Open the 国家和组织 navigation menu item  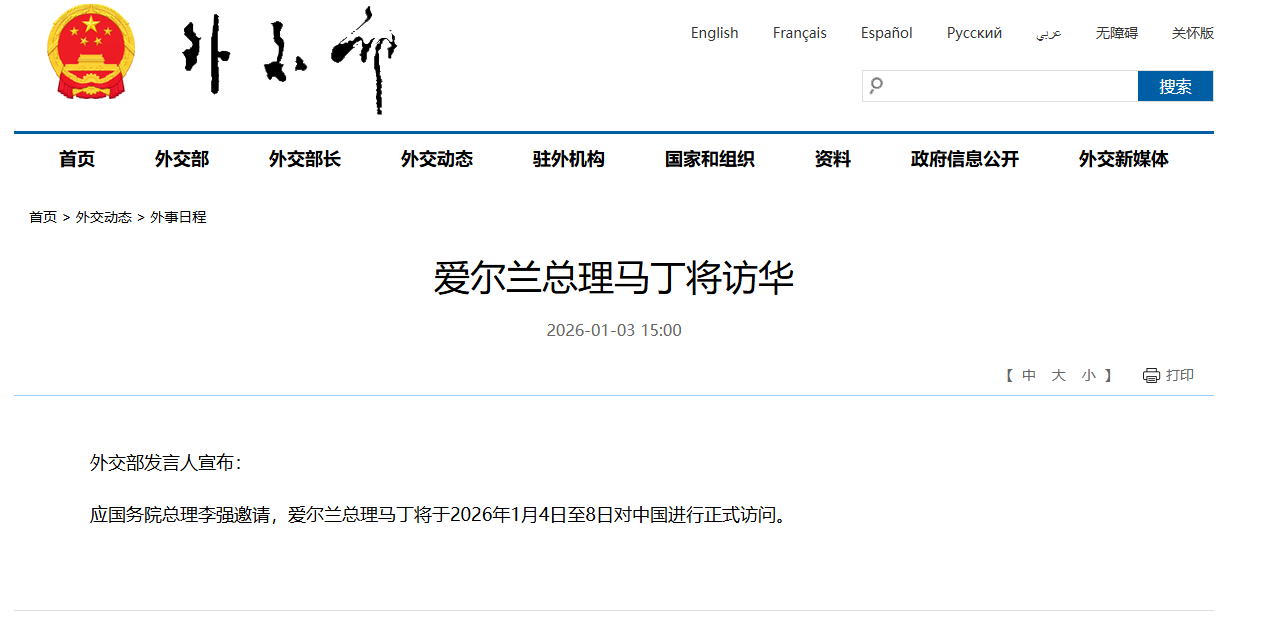pyautogui.click(x=709, y=158)
